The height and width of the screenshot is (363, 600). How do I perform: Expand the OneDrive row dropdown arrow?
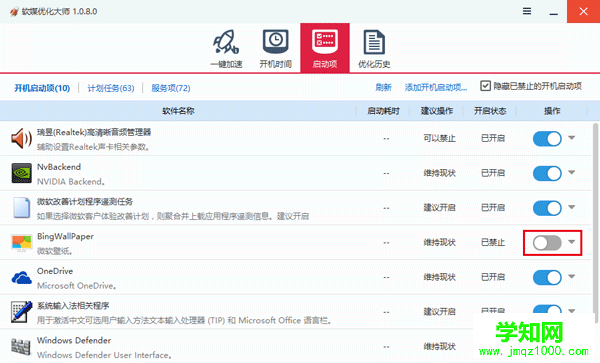tap(572, 277)
